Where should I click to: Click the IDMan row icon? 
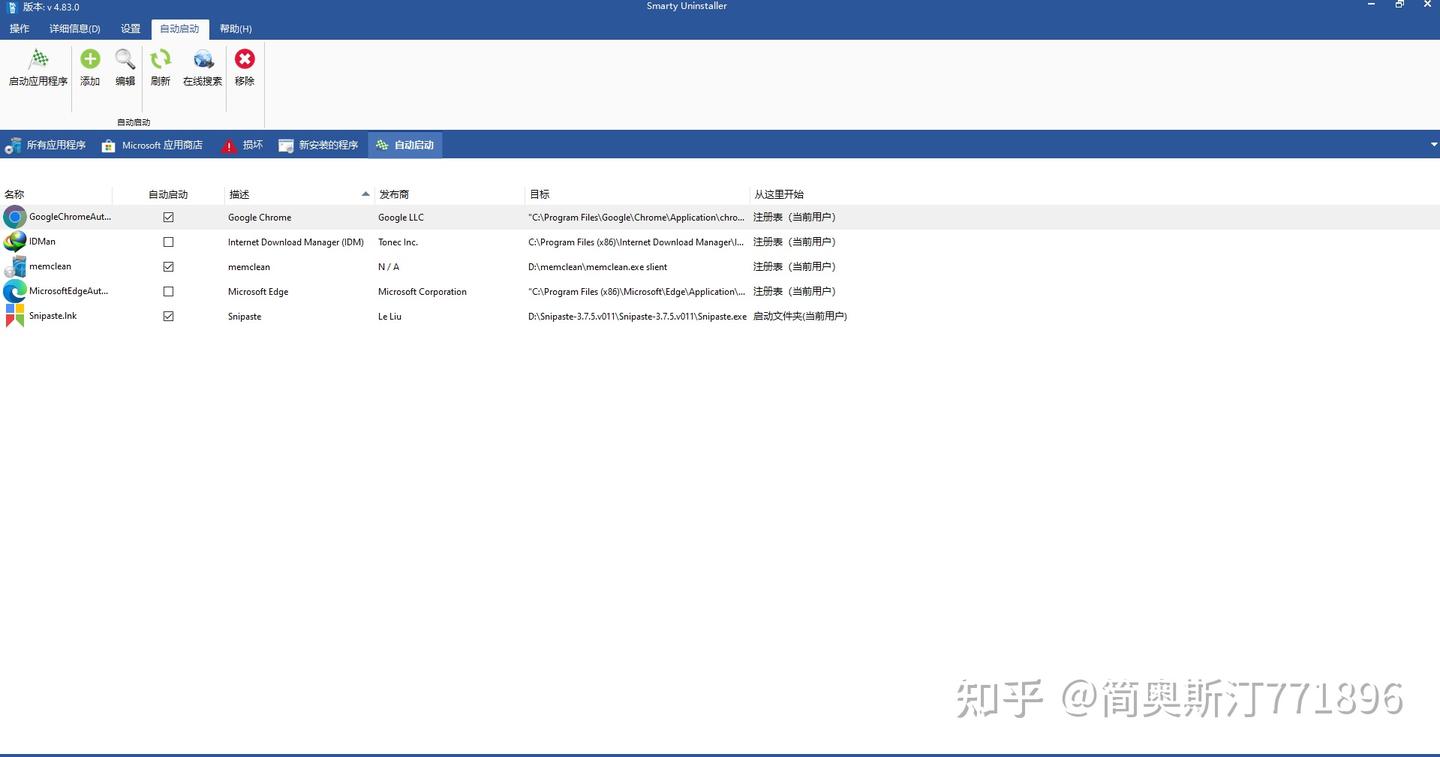click(x=14, y=242)
